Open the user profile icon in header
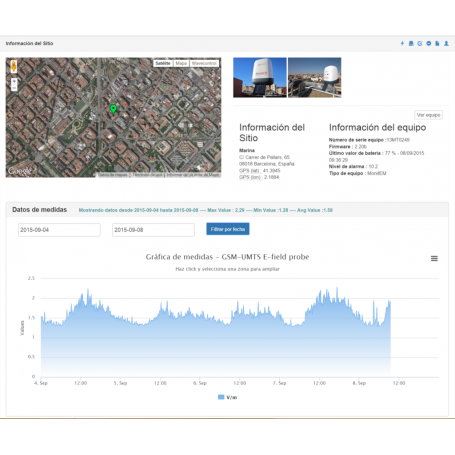455x455 pixels. pyautogui.click(x=446, y=43)
